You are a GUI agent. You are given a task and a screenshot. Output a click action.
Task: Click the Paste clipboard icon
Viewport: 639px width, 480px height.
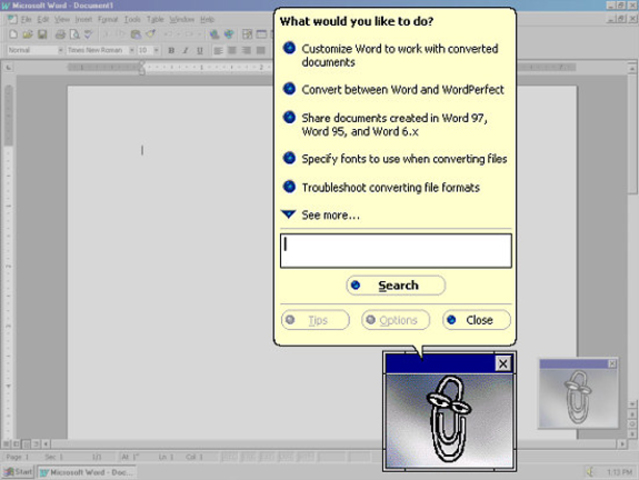point(136,35)
